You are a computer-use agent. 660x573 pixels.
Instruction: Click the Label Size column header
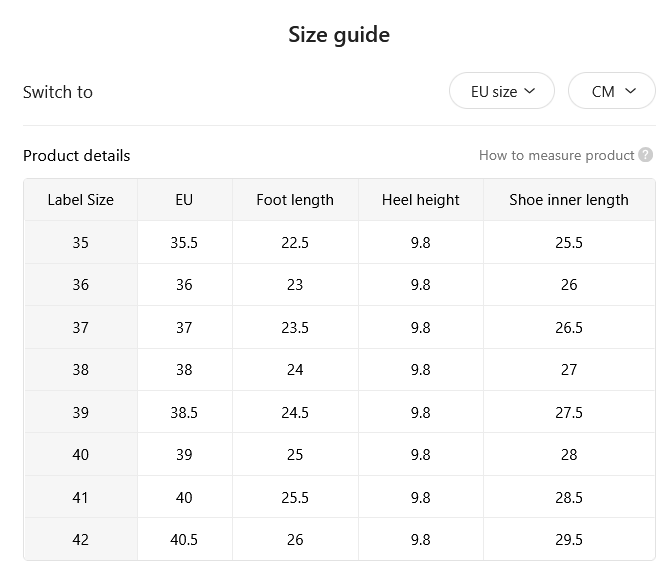pyautogui.click(x=80, y=200)
